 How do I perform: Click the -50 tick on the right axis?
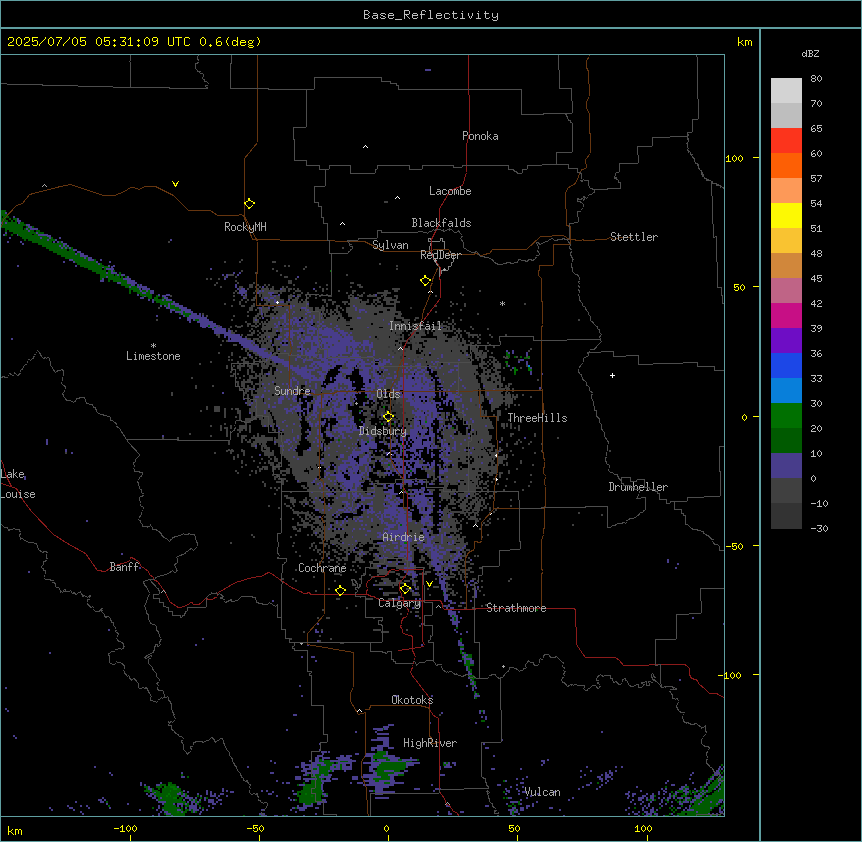[734, 546]
